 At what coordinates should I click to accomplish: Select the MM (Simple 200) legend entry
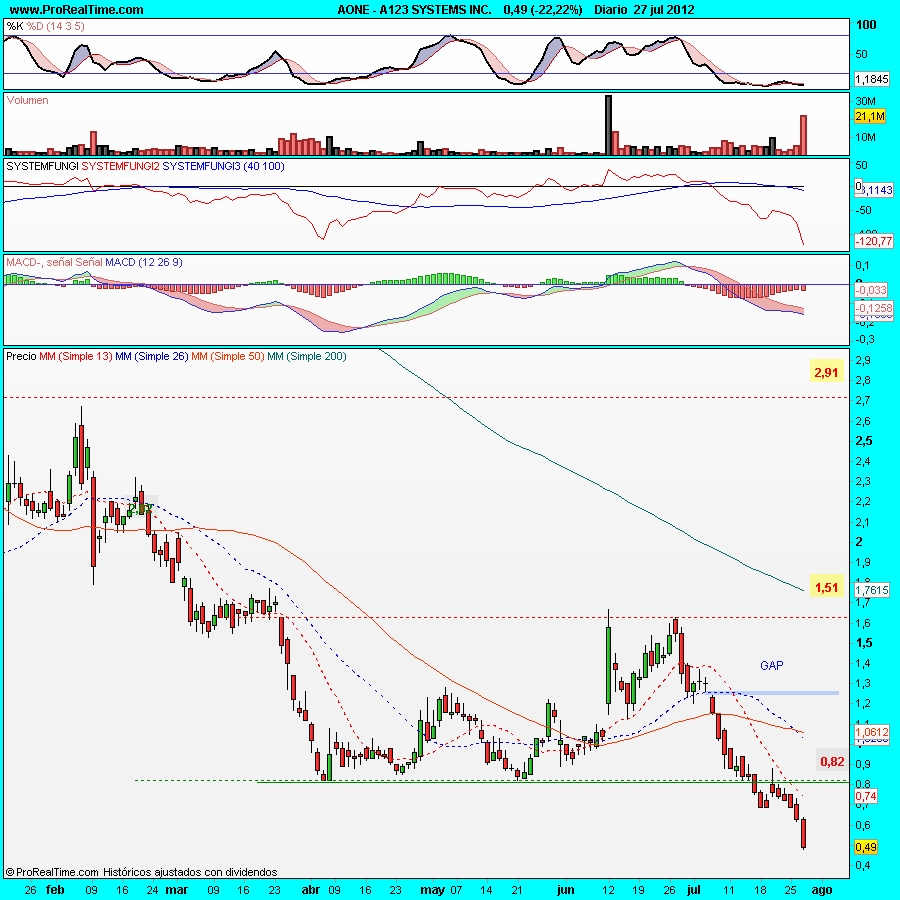coord(307,356)
